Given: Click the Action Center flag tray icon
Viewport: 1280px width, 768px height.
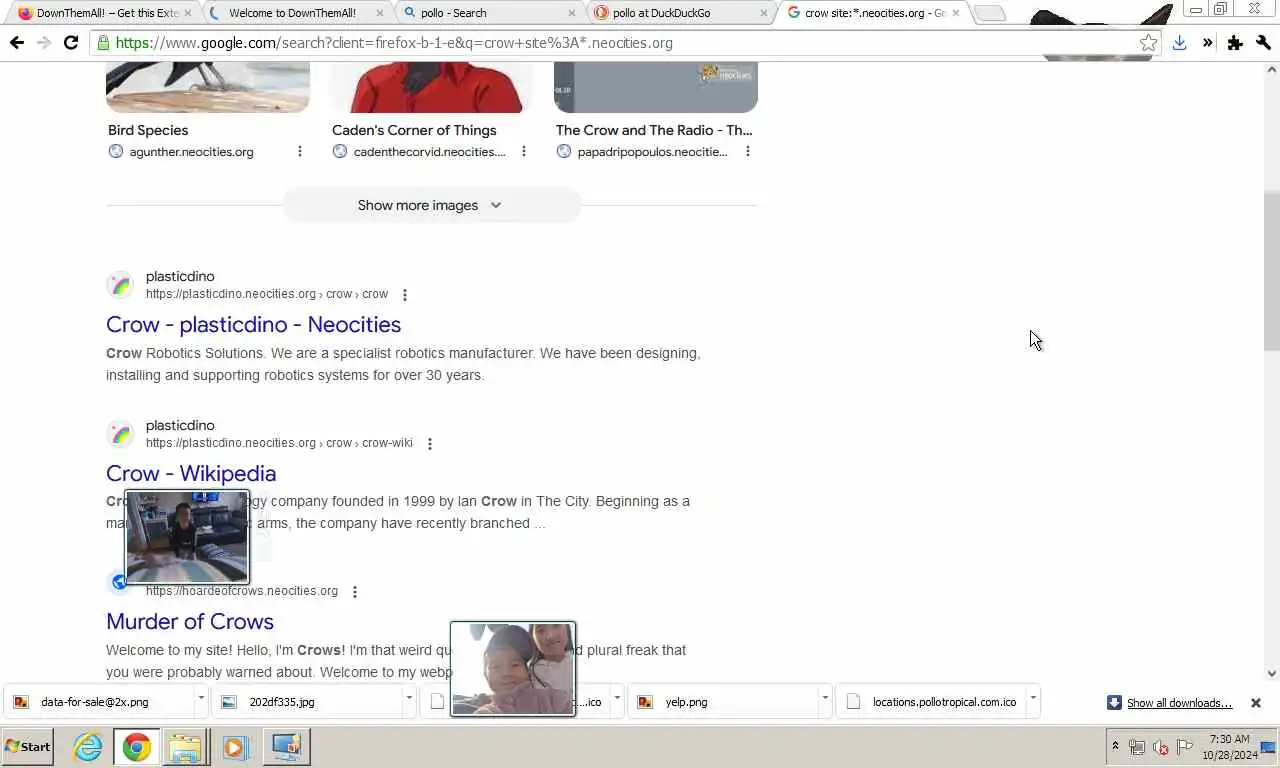Looking at the screenshot, I should [x=1185, y=747].
